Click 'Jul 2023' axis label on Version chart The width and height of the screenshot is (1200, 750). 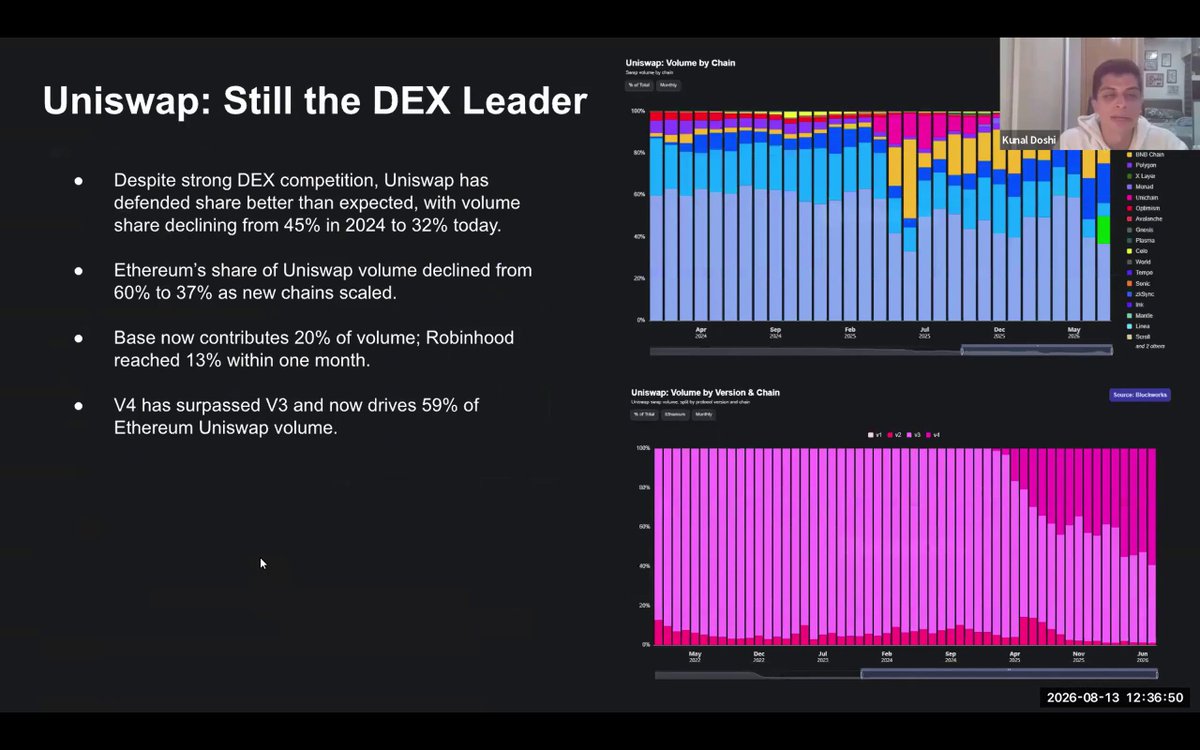pos(823,656)
